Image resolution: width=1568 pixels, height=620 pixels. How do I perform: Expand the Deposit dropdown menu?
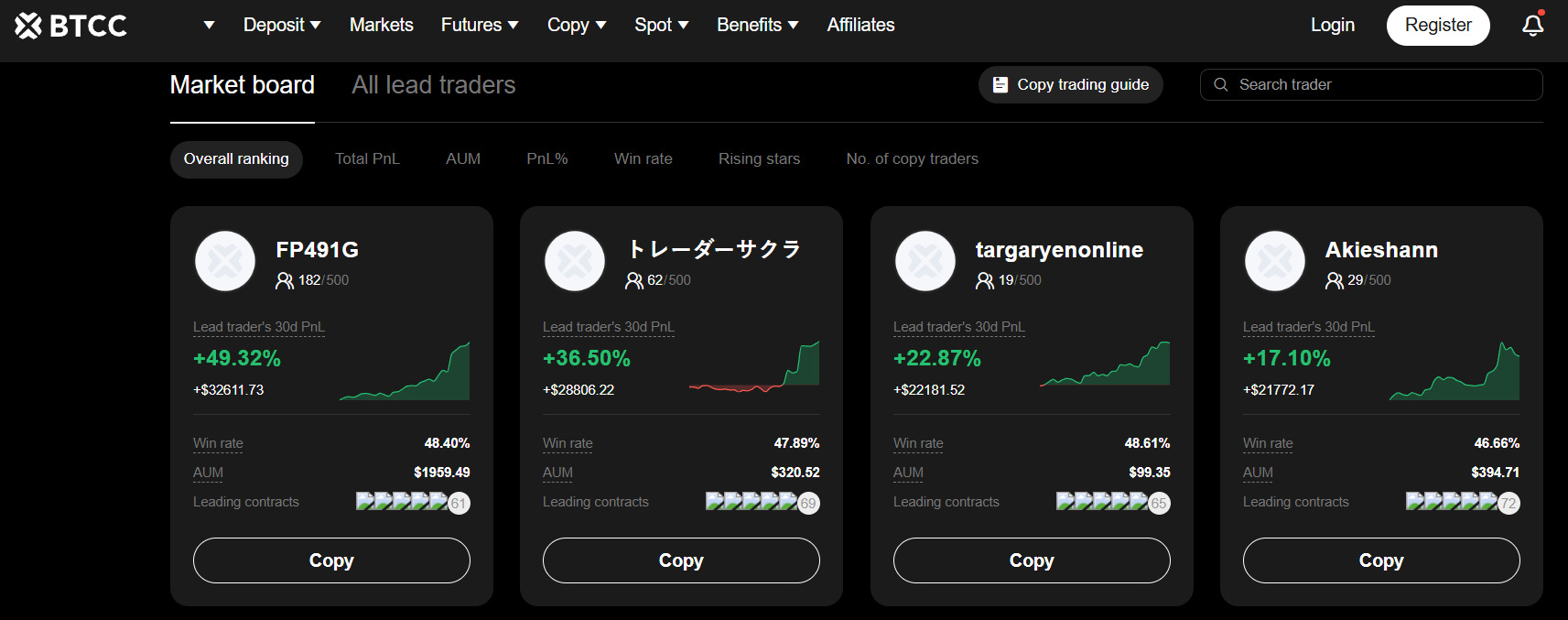coord(281,25)
